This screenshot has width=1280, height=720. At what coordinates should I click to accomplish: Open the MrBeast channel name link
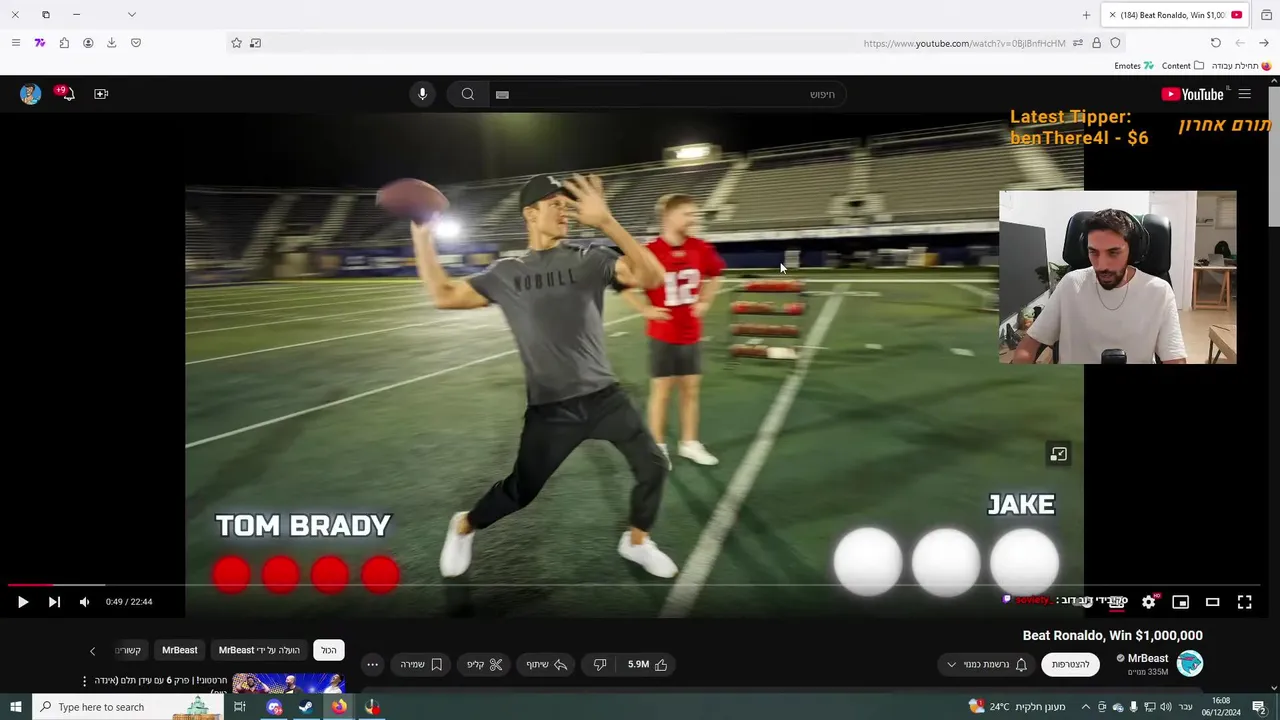pos(1148,658)
